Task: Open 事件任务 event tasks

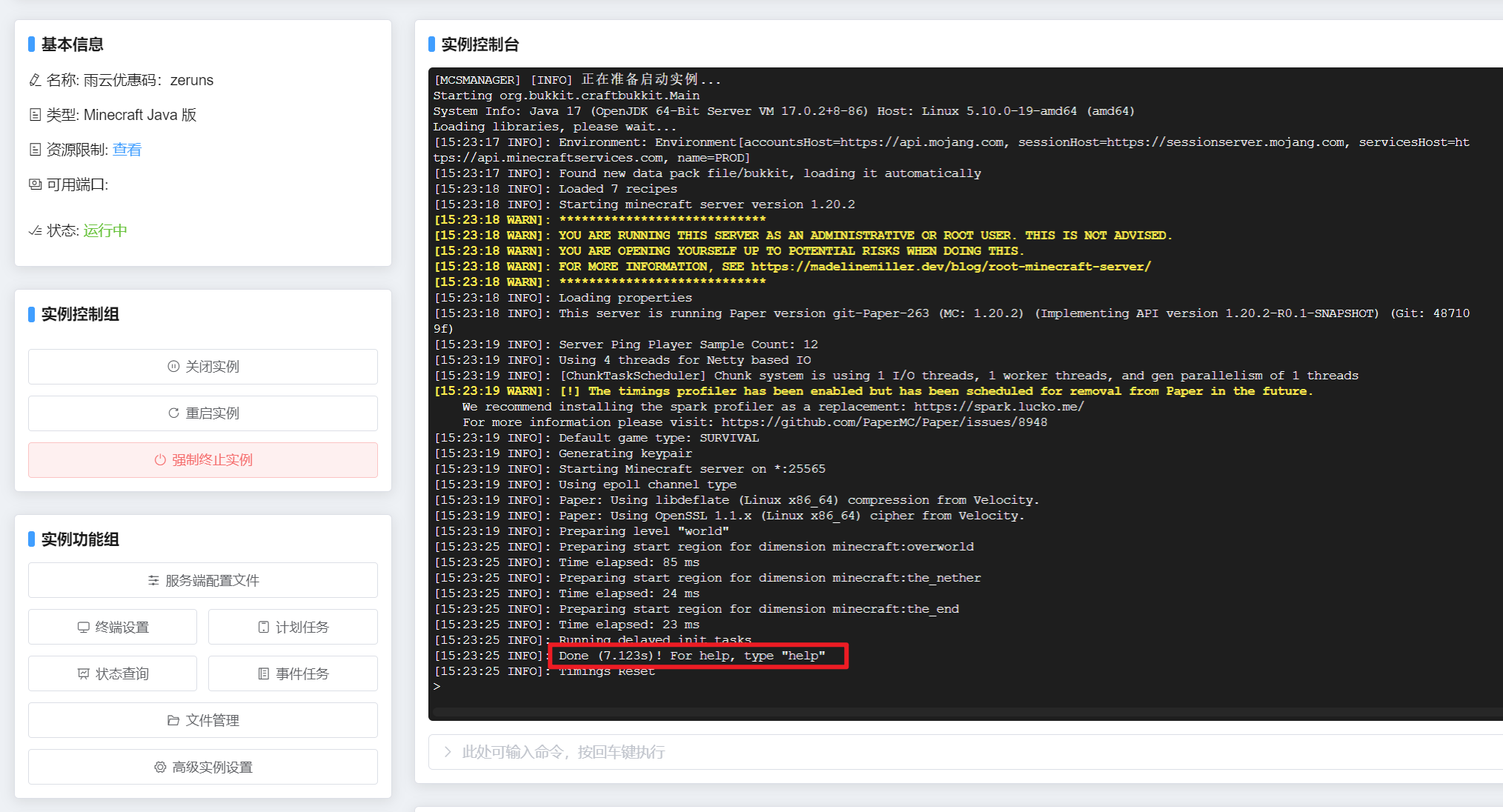Action: pos(293,673)
